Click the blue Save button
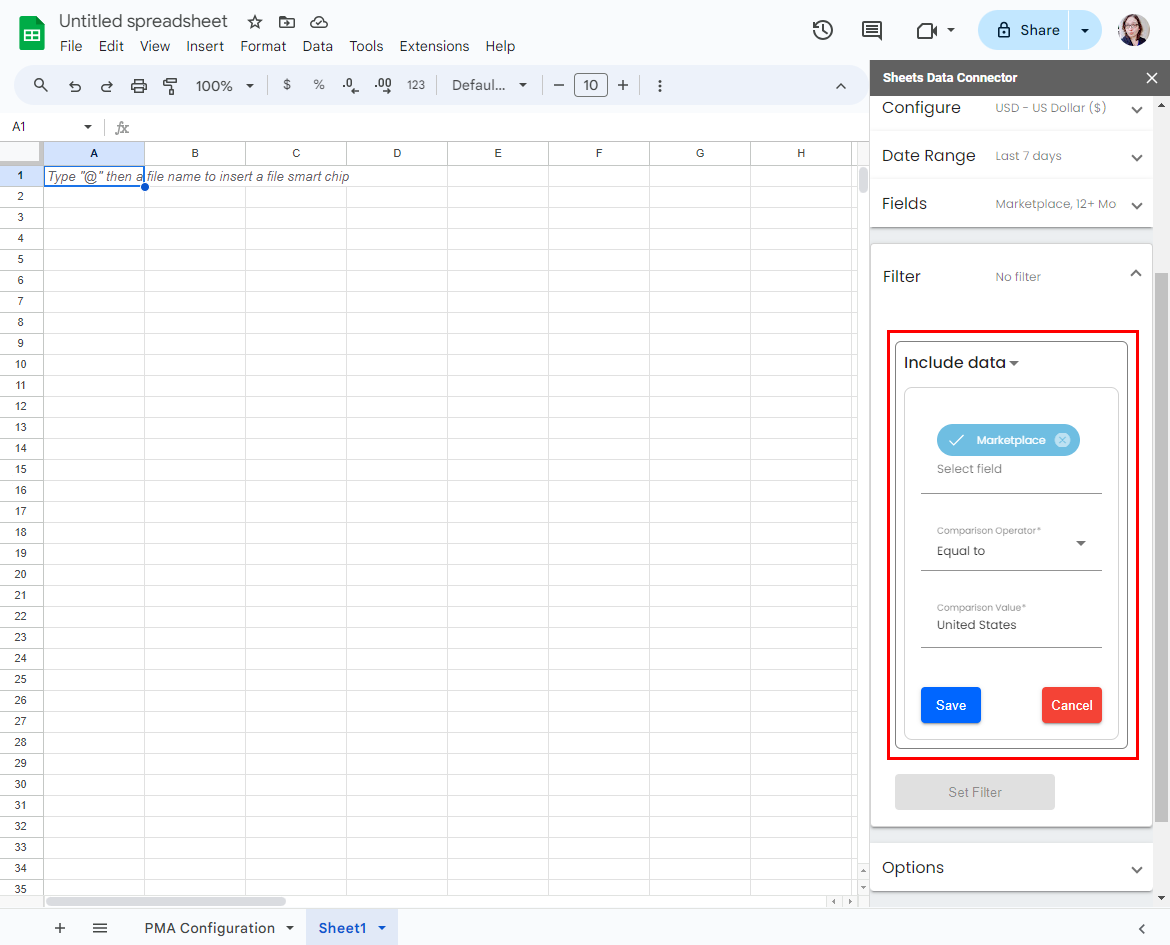Screen dimensions: 1170x945 point(950,705)
